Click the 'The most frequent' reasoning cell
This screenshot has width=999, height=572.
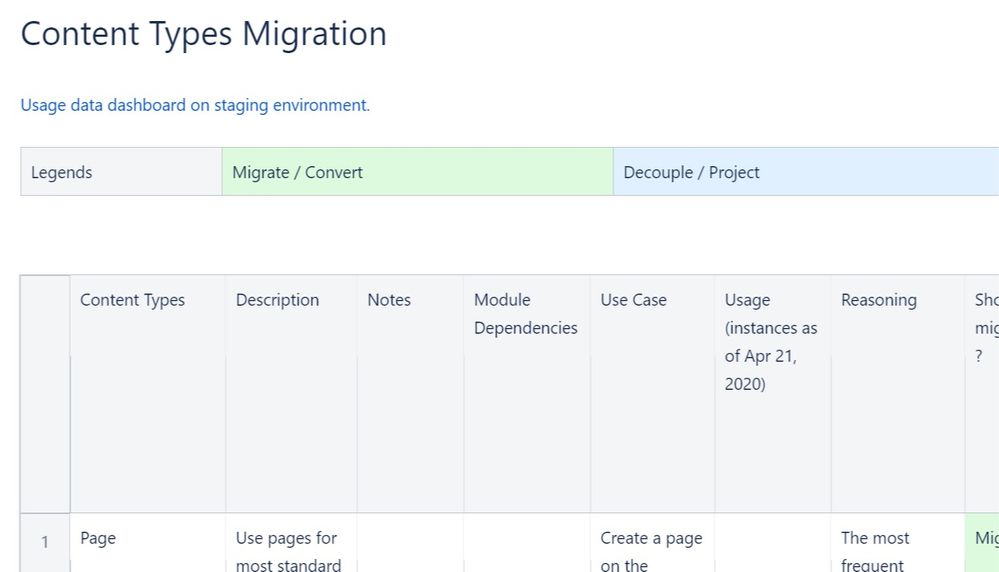click(x=898, y=543)
